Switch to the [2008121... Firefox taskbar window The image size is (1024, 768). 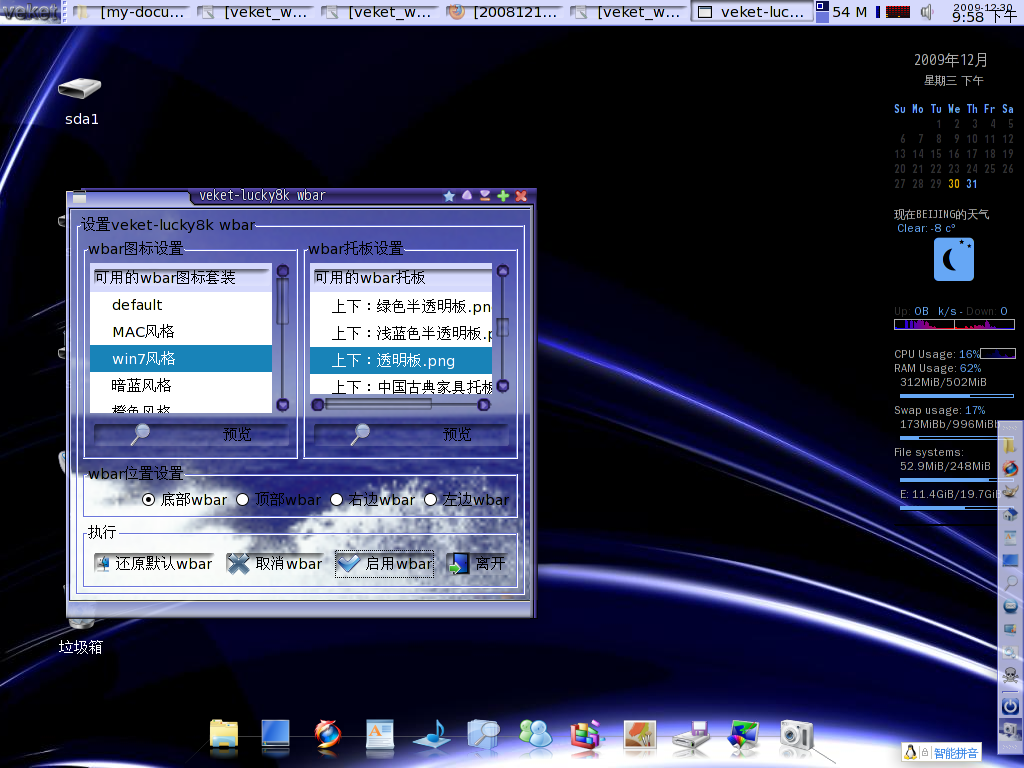tap(504, 12)
